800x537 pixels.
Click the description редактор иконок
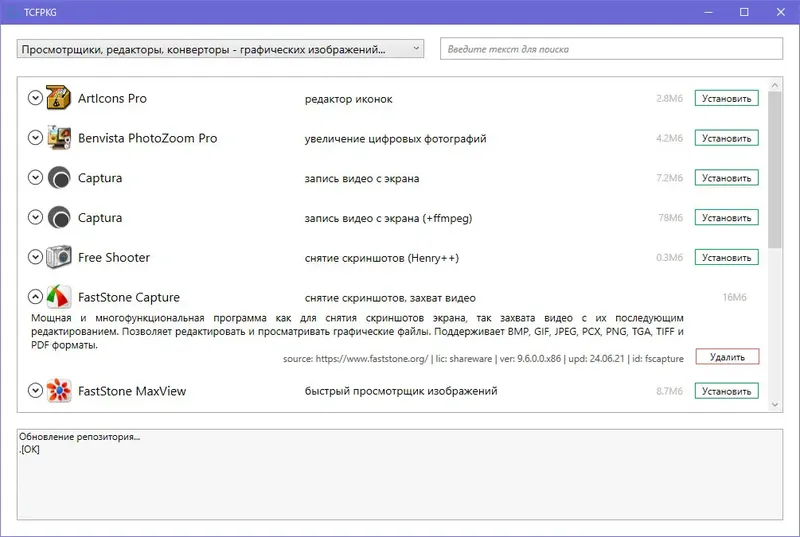click(x=348, y=99)
